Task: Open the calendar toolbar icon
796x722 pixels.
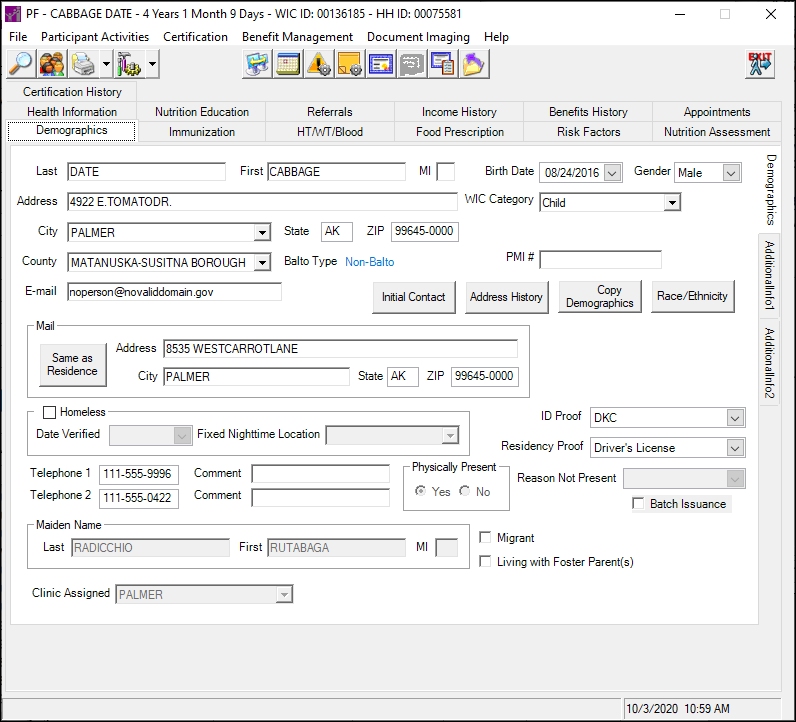Action: 288,64
